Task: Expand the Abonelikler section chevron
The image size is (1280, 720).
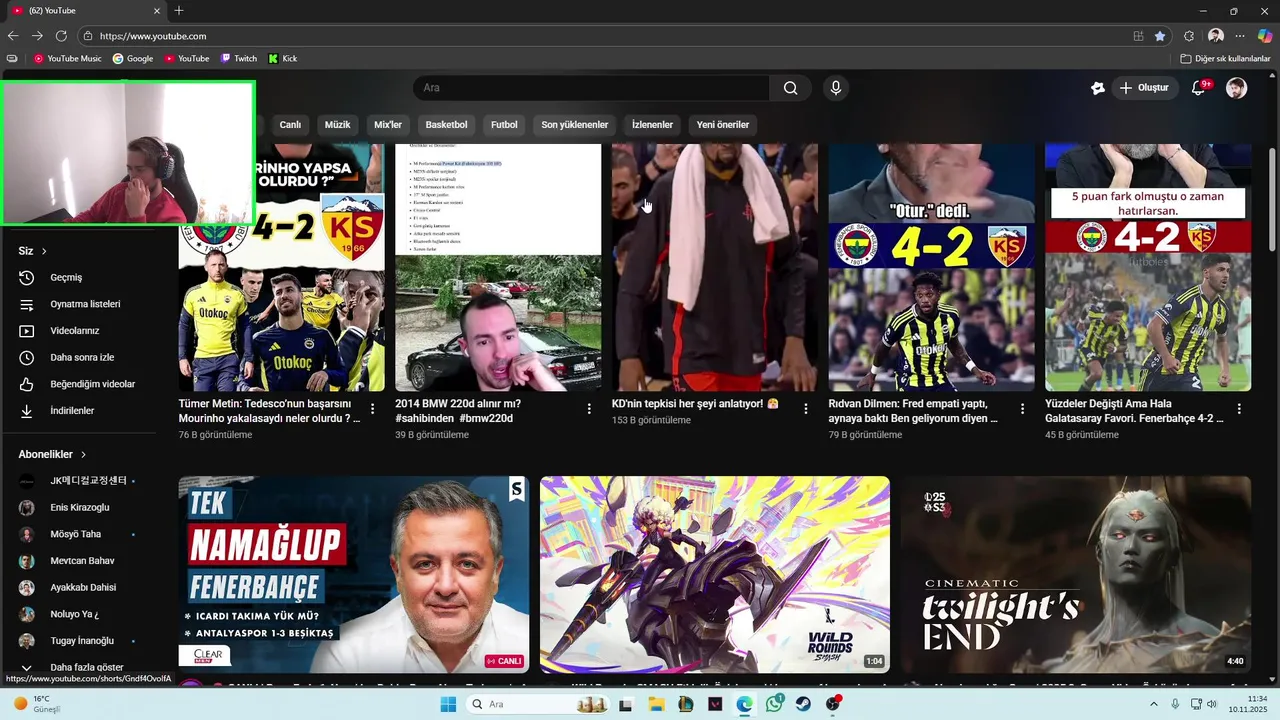Action: point(83,454)
